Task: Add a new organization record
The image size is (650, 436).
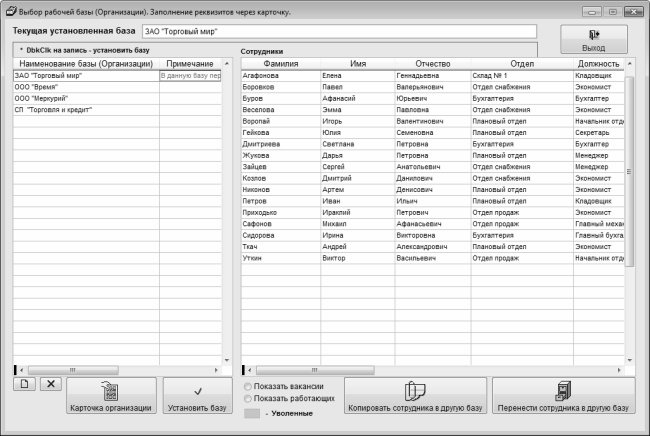Action: tap(23, 383)
